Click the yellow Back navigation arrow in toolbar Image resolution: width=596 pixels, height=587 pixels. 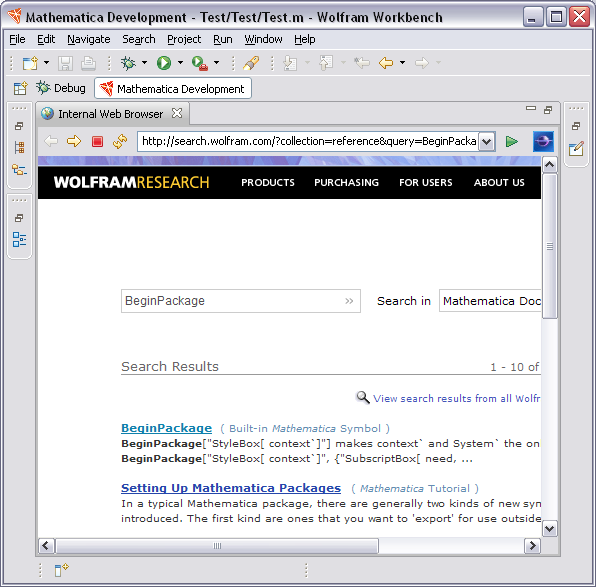(x=386, y=63)
